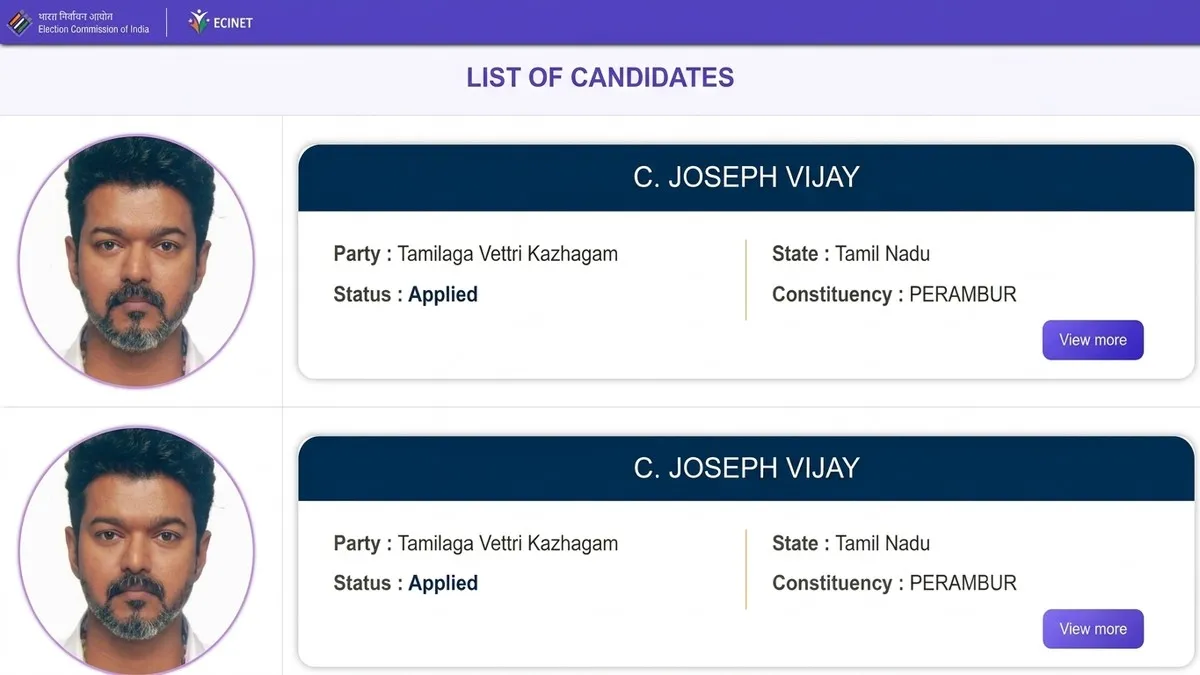The height and width of the screenshot is (675, 1200).
Task: Select Tamilaga Vettri Kazhagam in second card
Action: tap(507, 544)
